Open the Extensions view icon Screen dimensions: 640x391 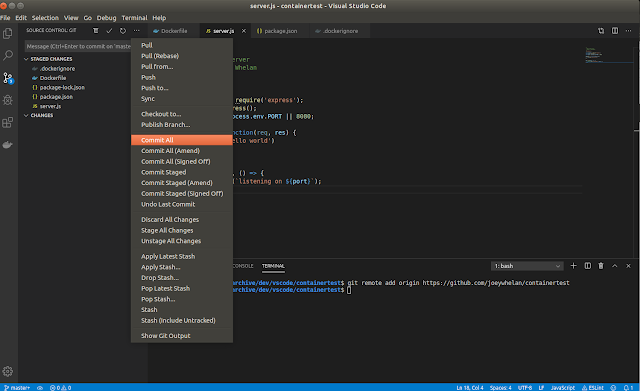click(8, 122)
